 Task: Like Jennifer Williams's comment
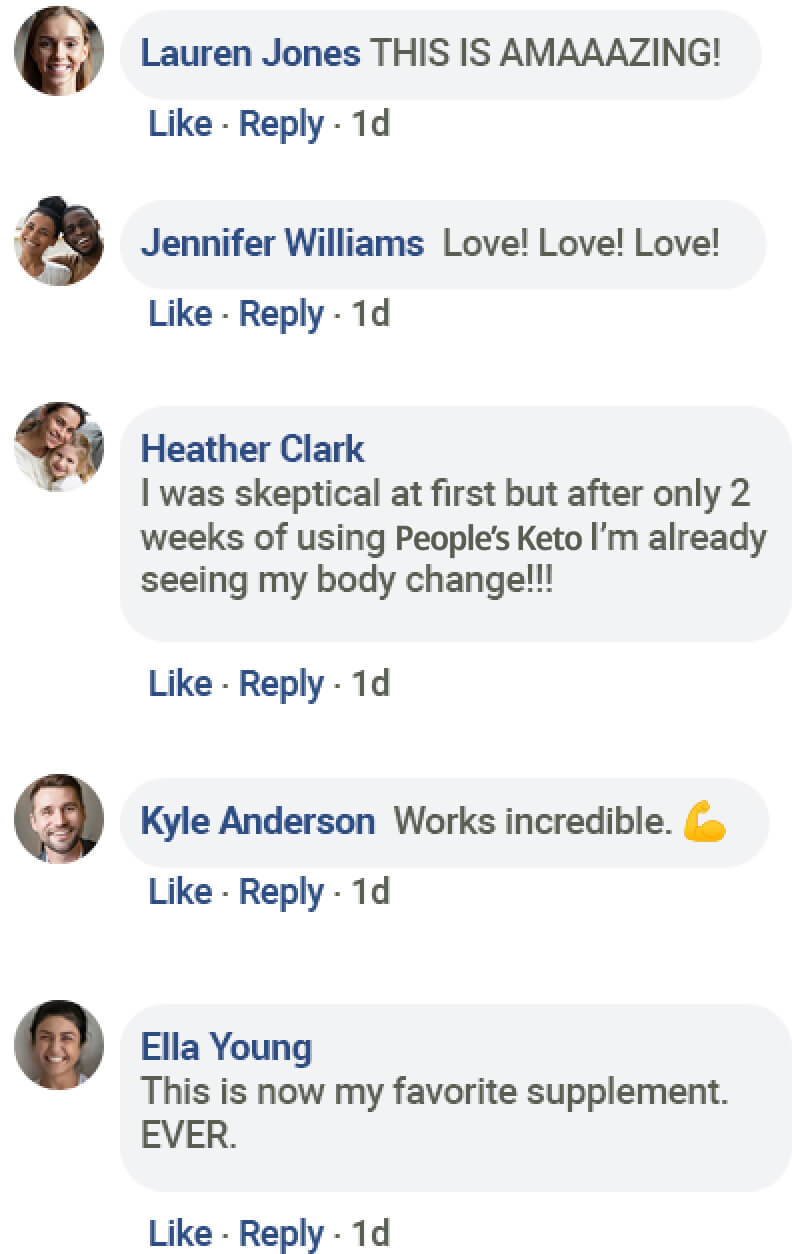[180, 314]
